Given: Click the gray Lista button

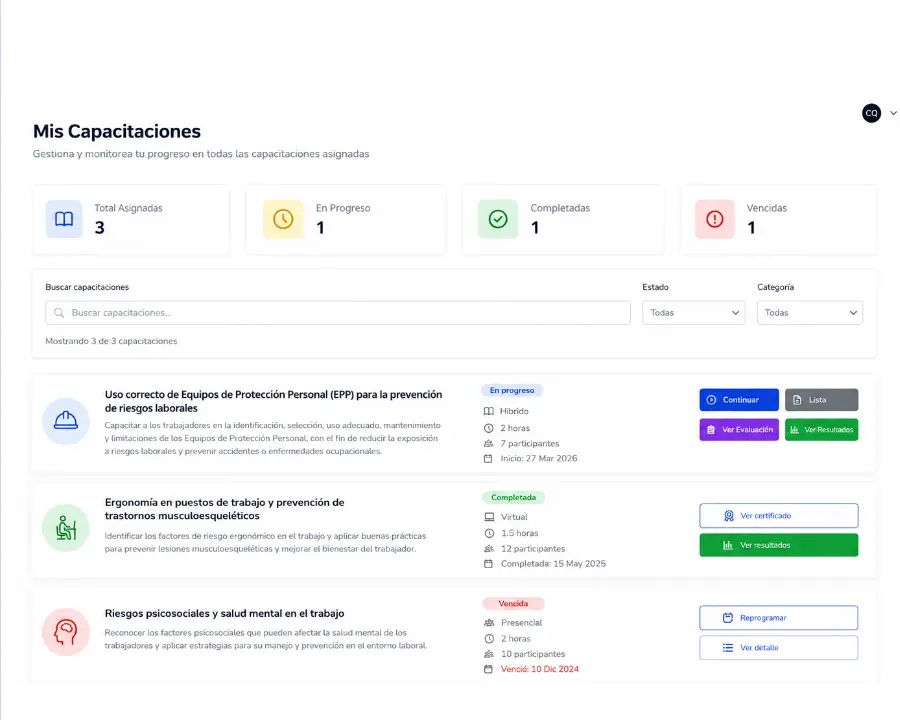Looking at the screenshot, I should point(821,400).
